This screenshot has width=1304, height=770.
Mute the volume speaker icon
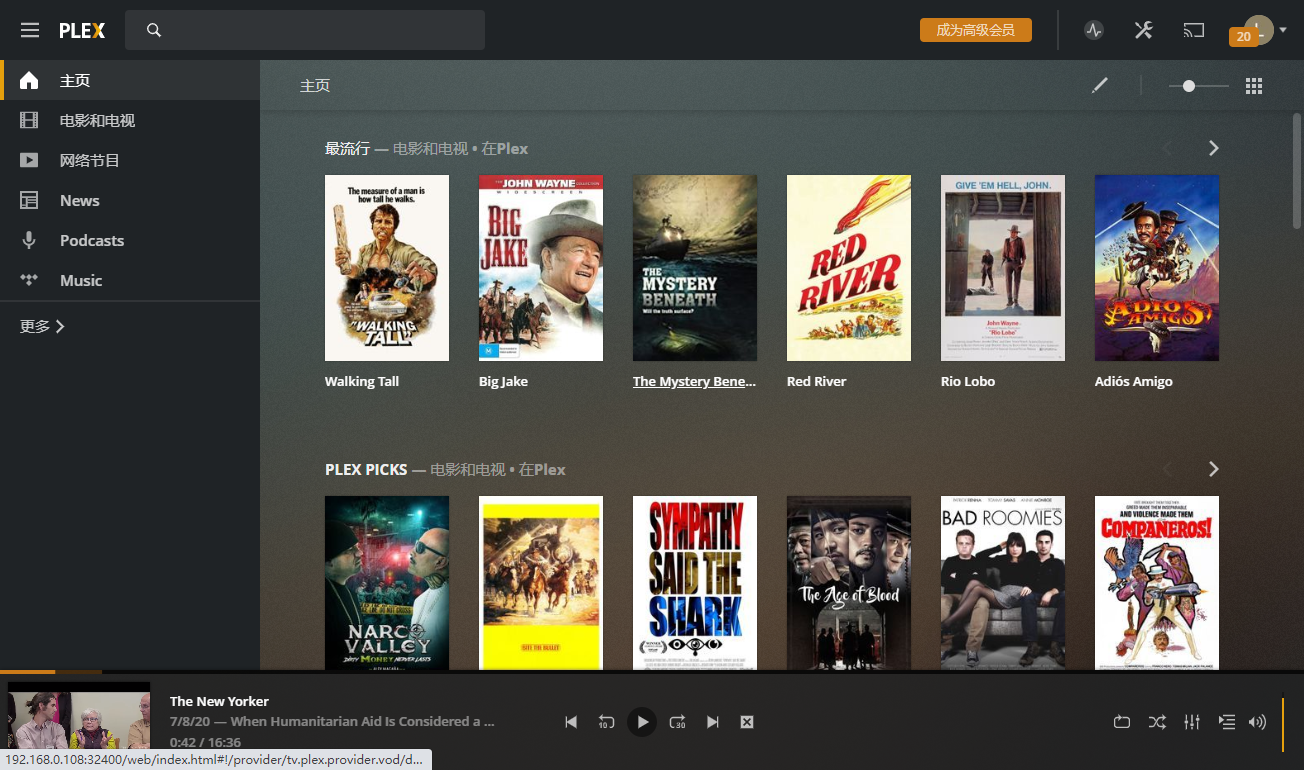[1258, 722]
